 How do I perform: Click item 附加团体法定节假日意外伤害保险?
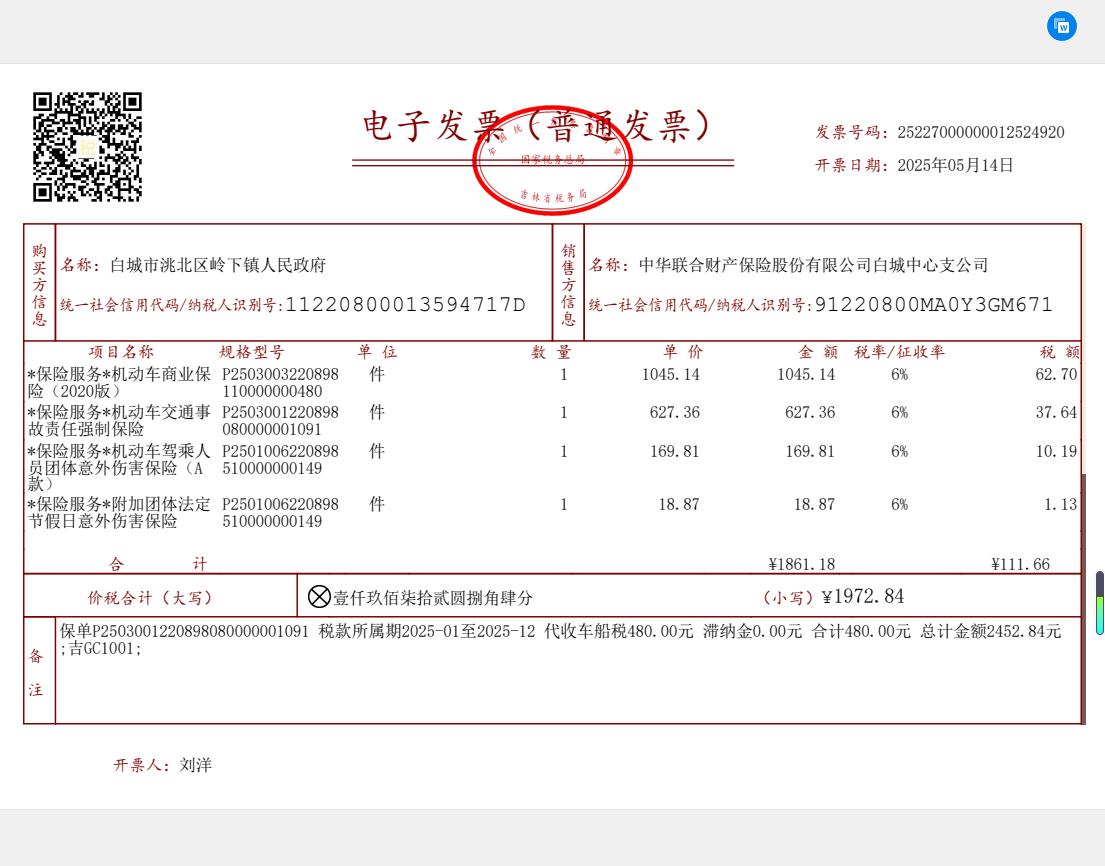coord(119,512)
